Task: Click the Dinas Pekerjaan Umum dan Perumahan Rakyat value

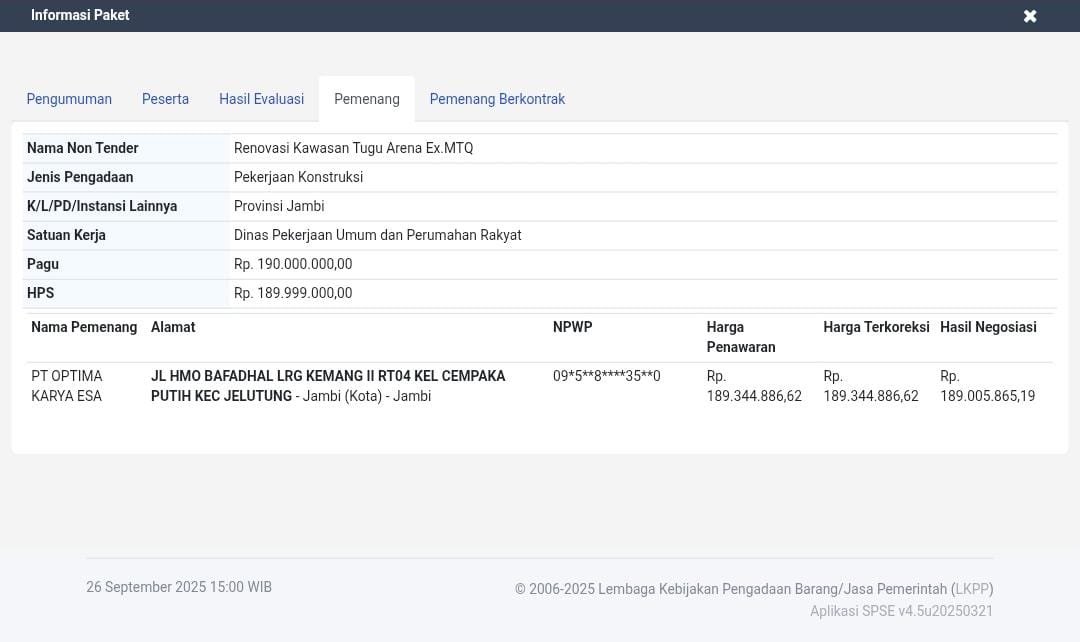Action: (377, 235)
